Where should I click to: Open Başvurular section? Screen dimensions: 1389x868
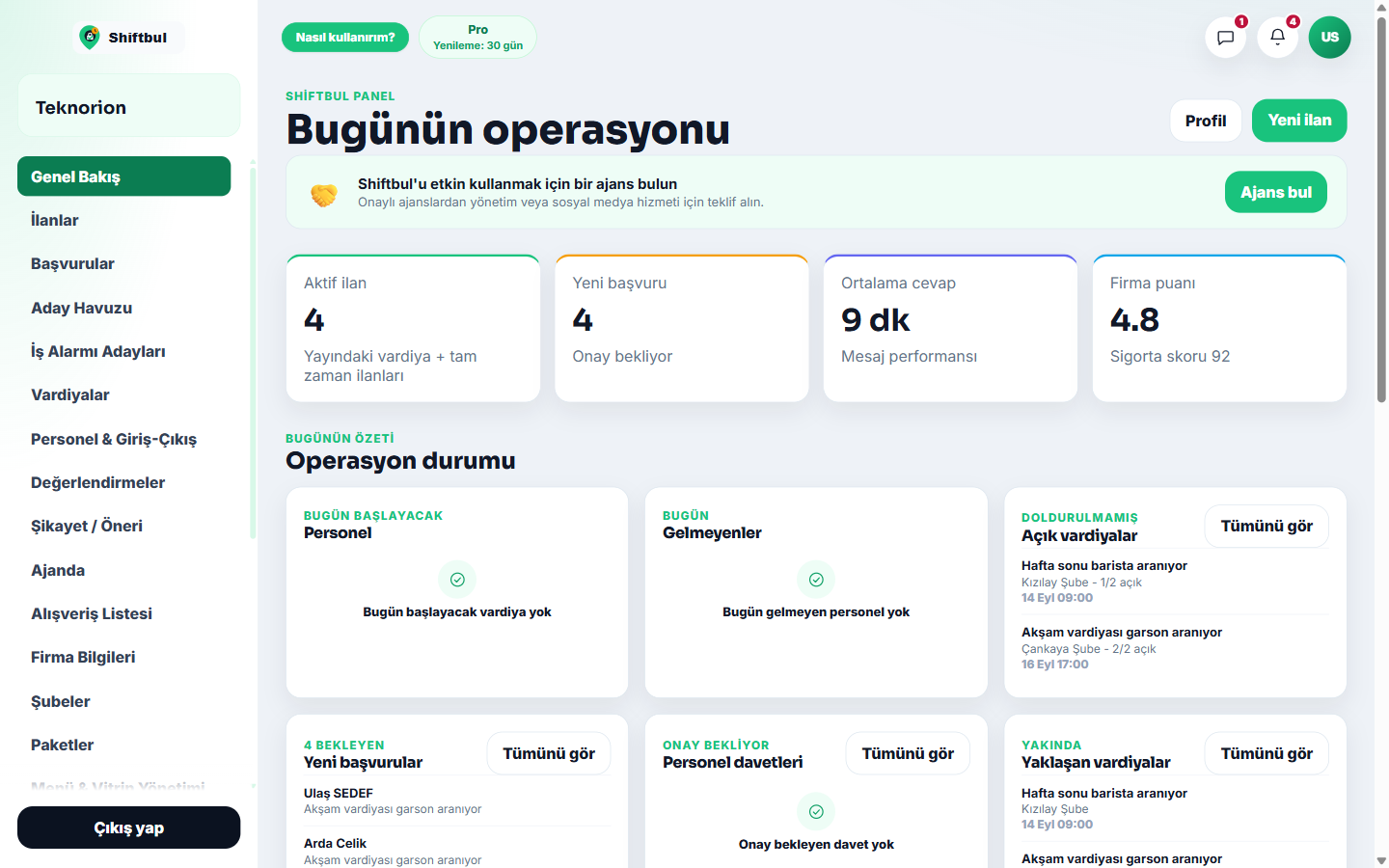pyautogui.click(x=123, y=263)
